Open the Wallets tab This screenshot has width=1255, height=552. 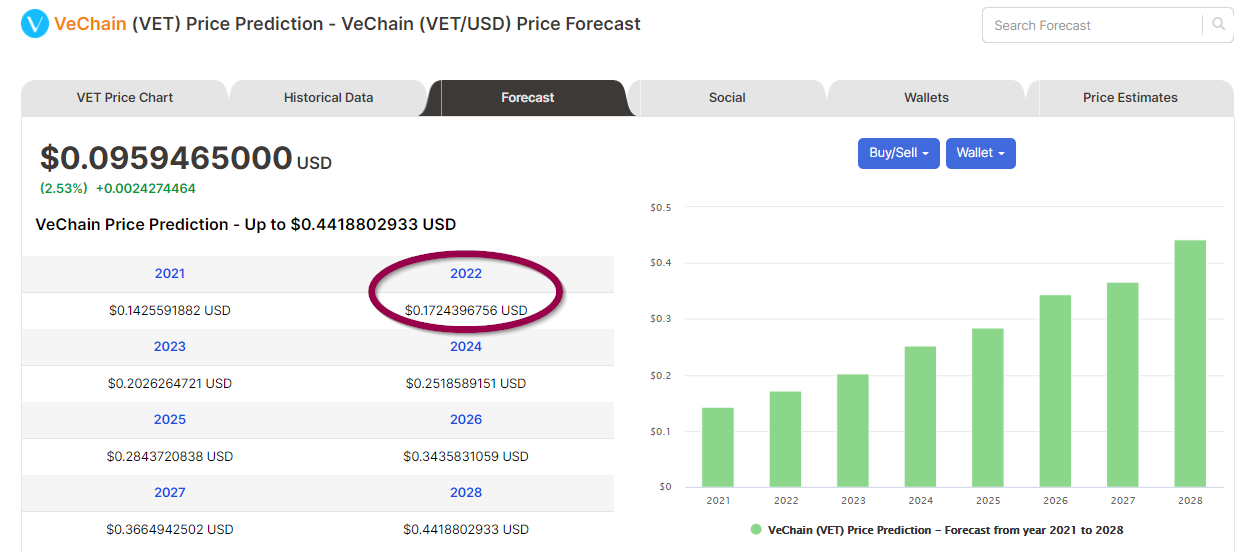click(926, 98)
